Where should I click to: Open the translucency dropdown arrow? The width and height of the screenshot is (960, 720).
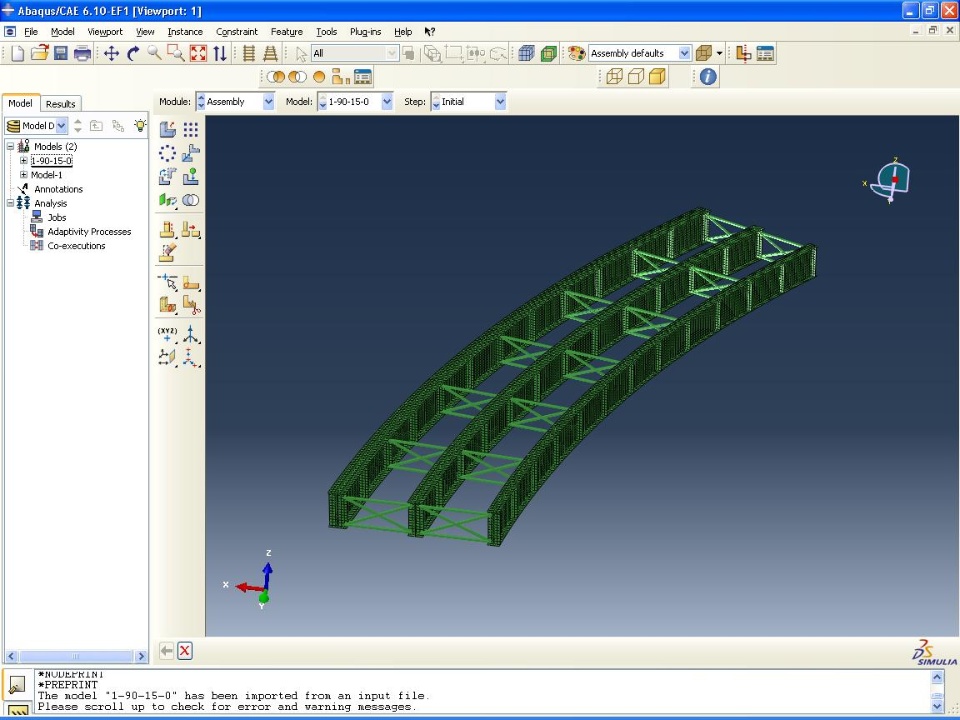point(719,54)
